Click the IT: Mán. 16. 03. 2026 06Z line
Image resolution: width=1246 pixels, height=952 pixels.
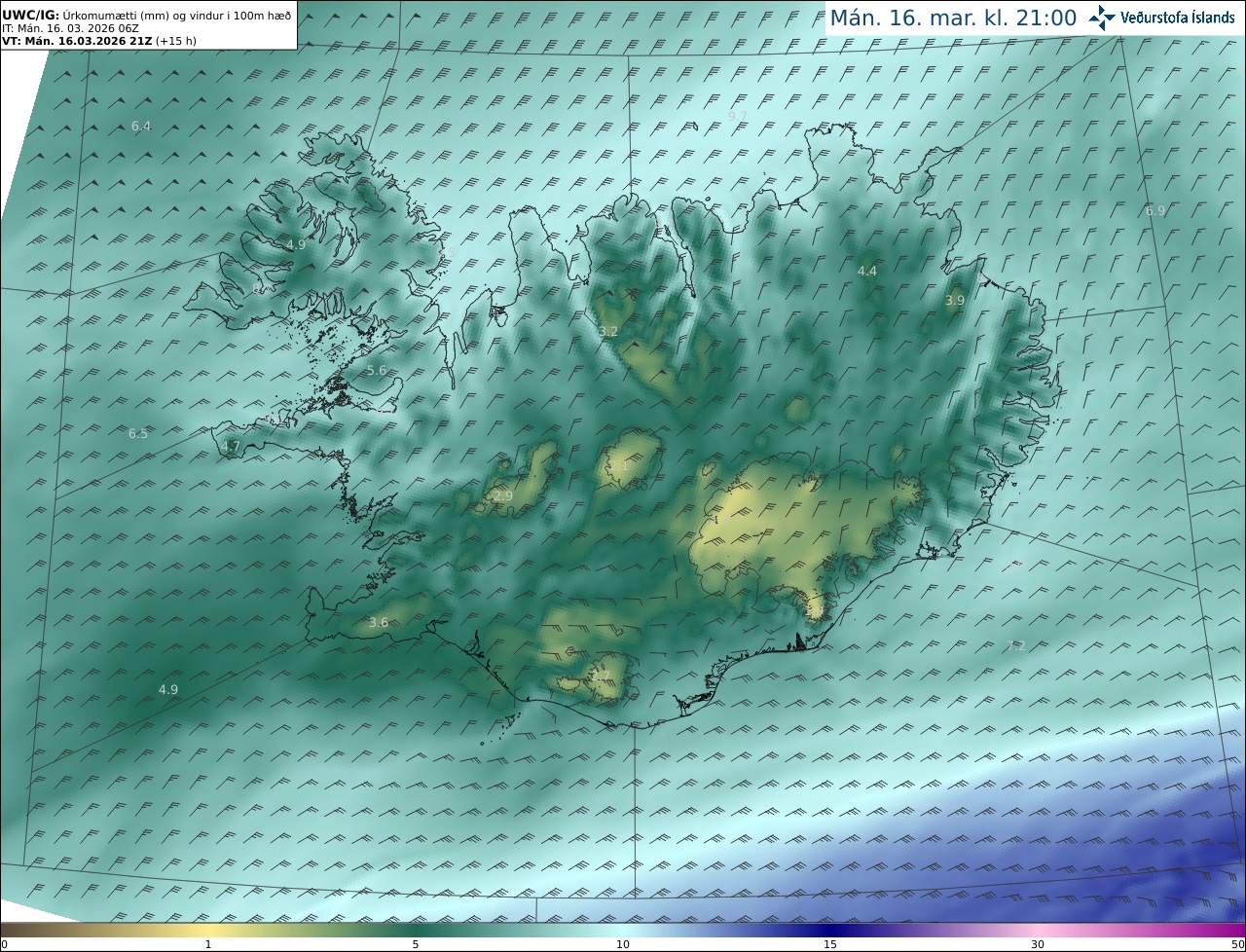(70, 28)
